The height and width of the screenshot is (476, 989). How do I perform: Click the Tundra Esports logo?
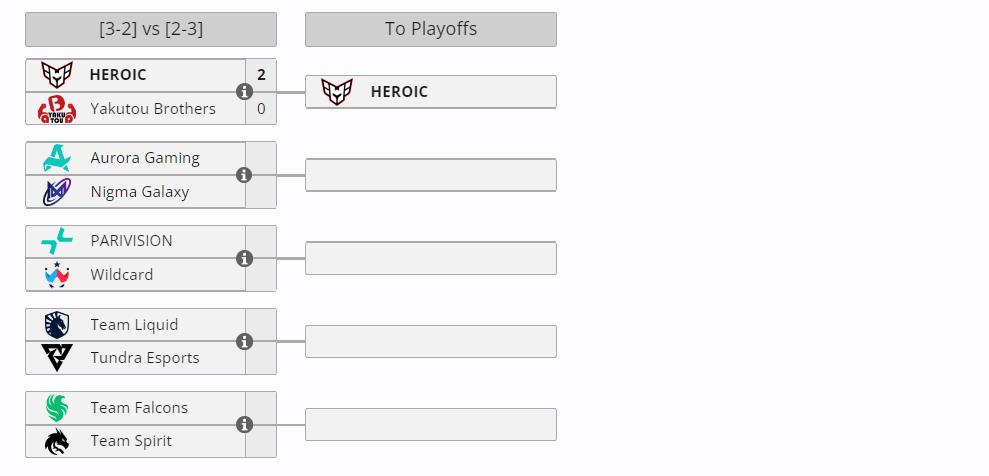(57, 358)
